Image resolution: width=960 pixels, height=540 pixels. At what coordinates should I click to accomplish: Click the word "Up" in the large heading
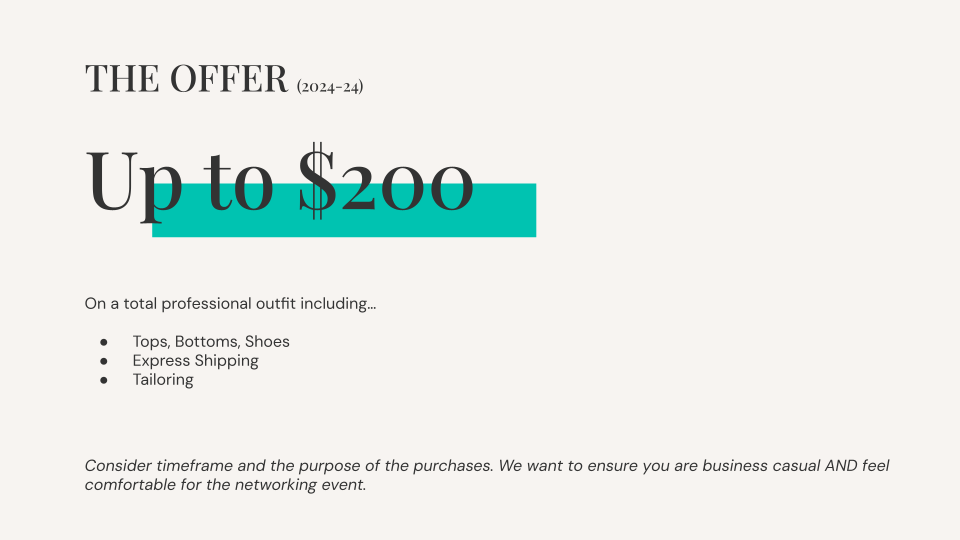[134, 186]
